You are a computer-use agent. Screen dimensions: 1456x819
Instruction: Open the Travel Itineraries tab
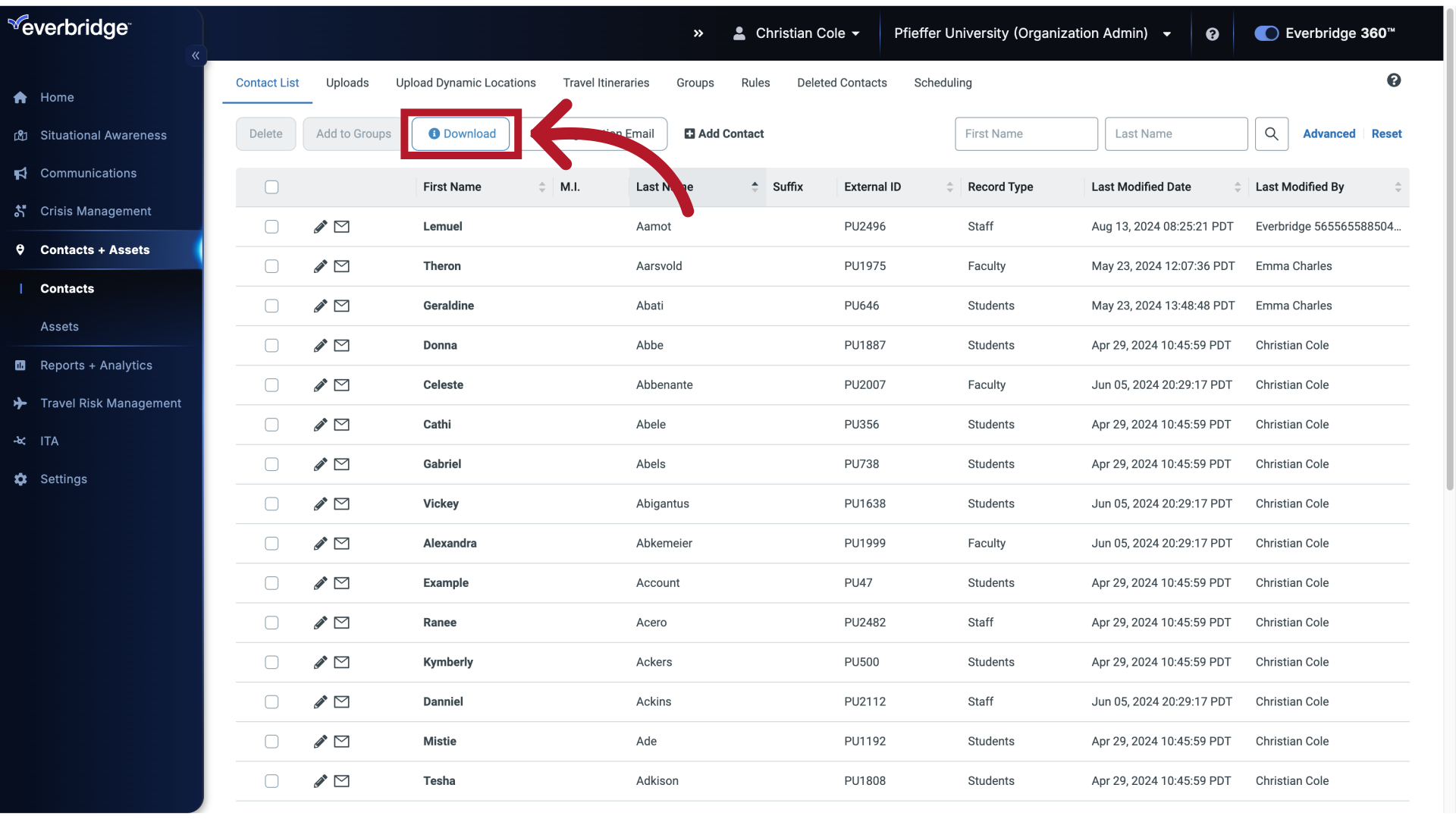pyautogui.click(x=606, y=83)
